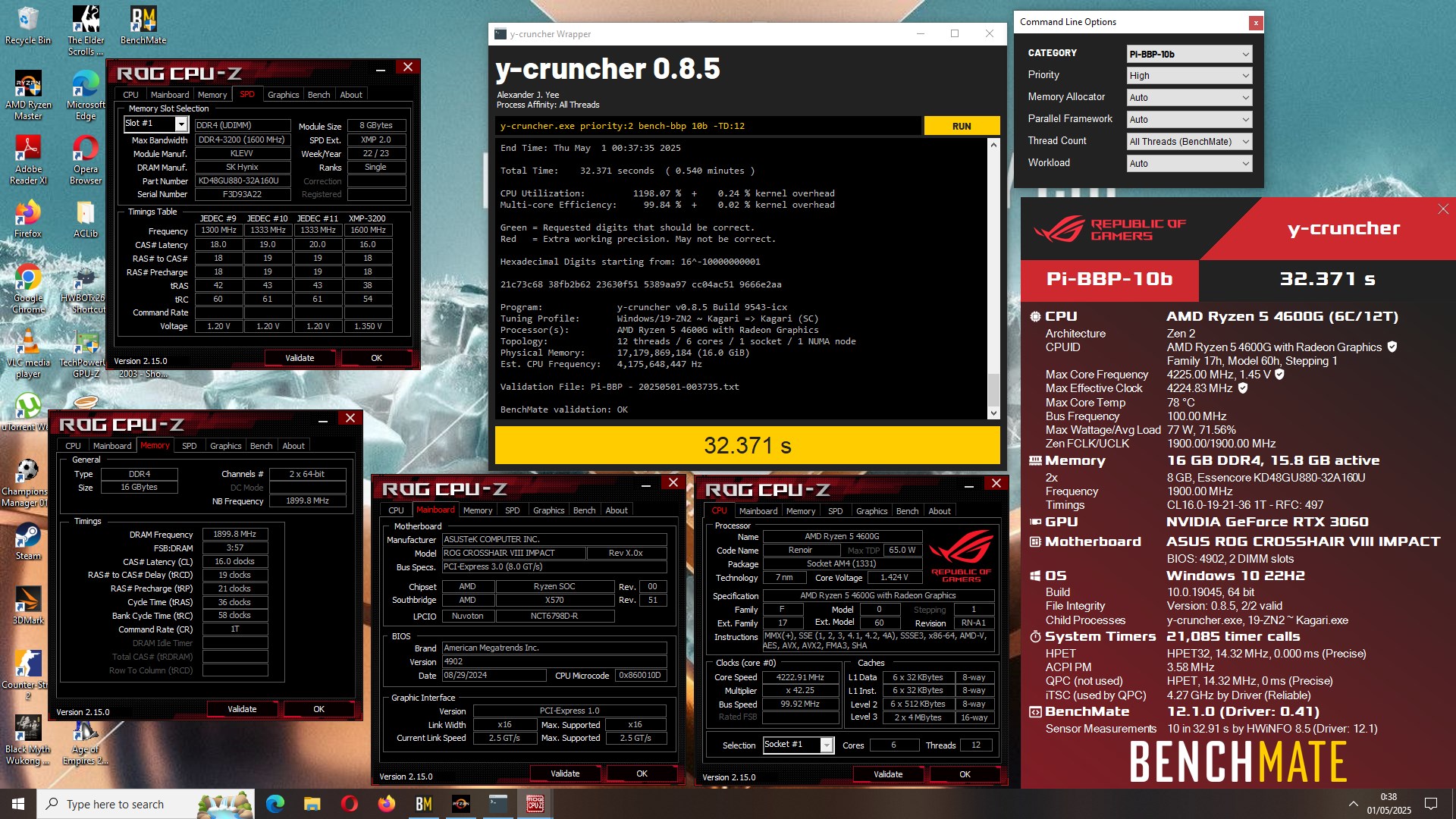1456x819 pixels.
Task: Open Firefox from the taskbar
Action: pyautogui.click(x=386, y=804)
